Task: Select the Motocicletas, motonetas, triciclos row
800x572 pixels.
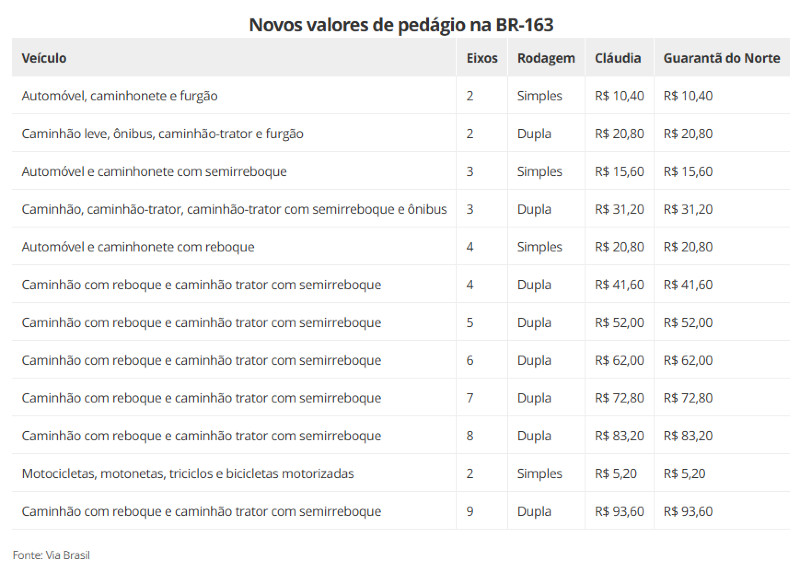Action: 401,473
